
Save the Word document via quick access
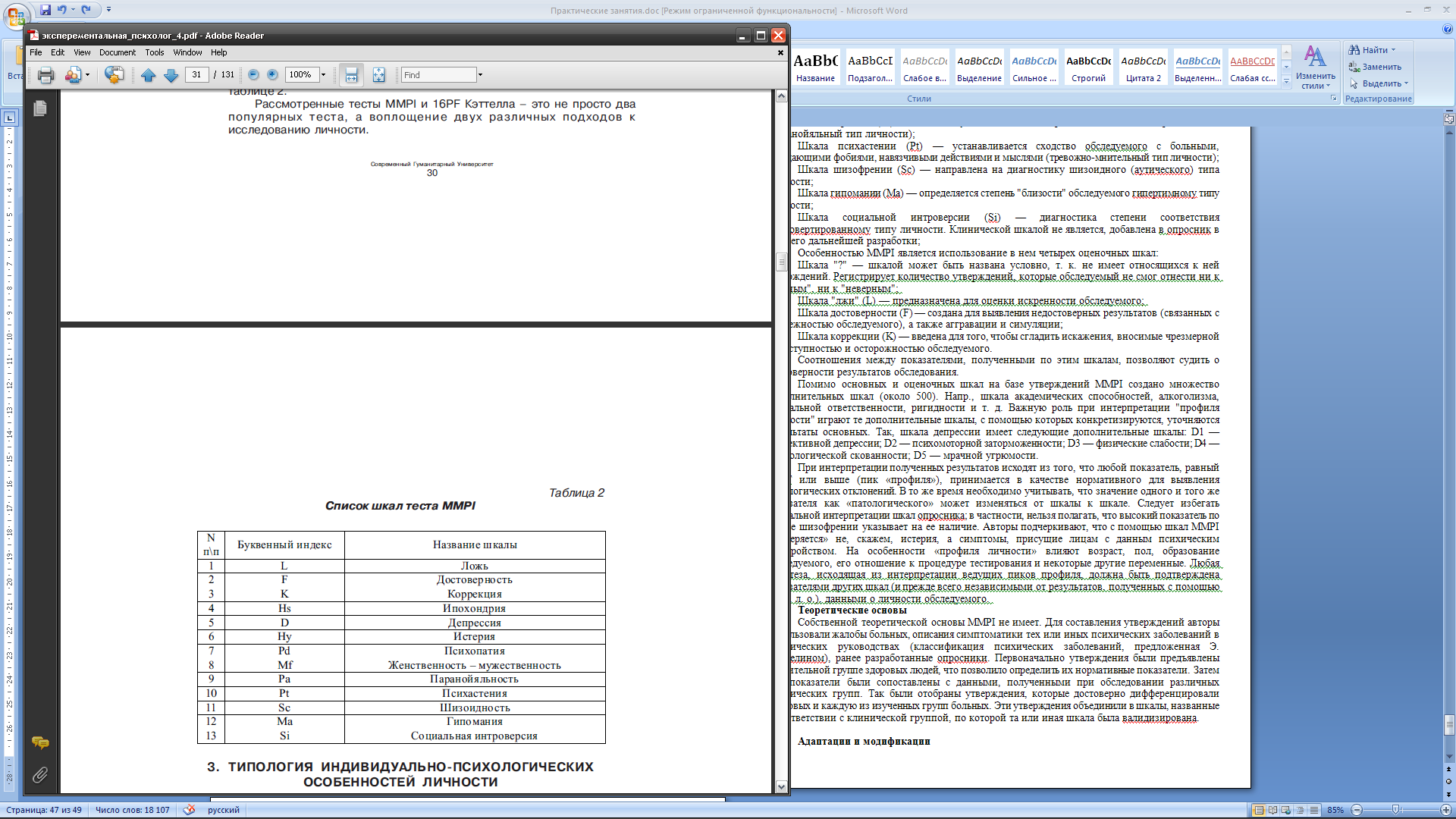tap(45, 10)
